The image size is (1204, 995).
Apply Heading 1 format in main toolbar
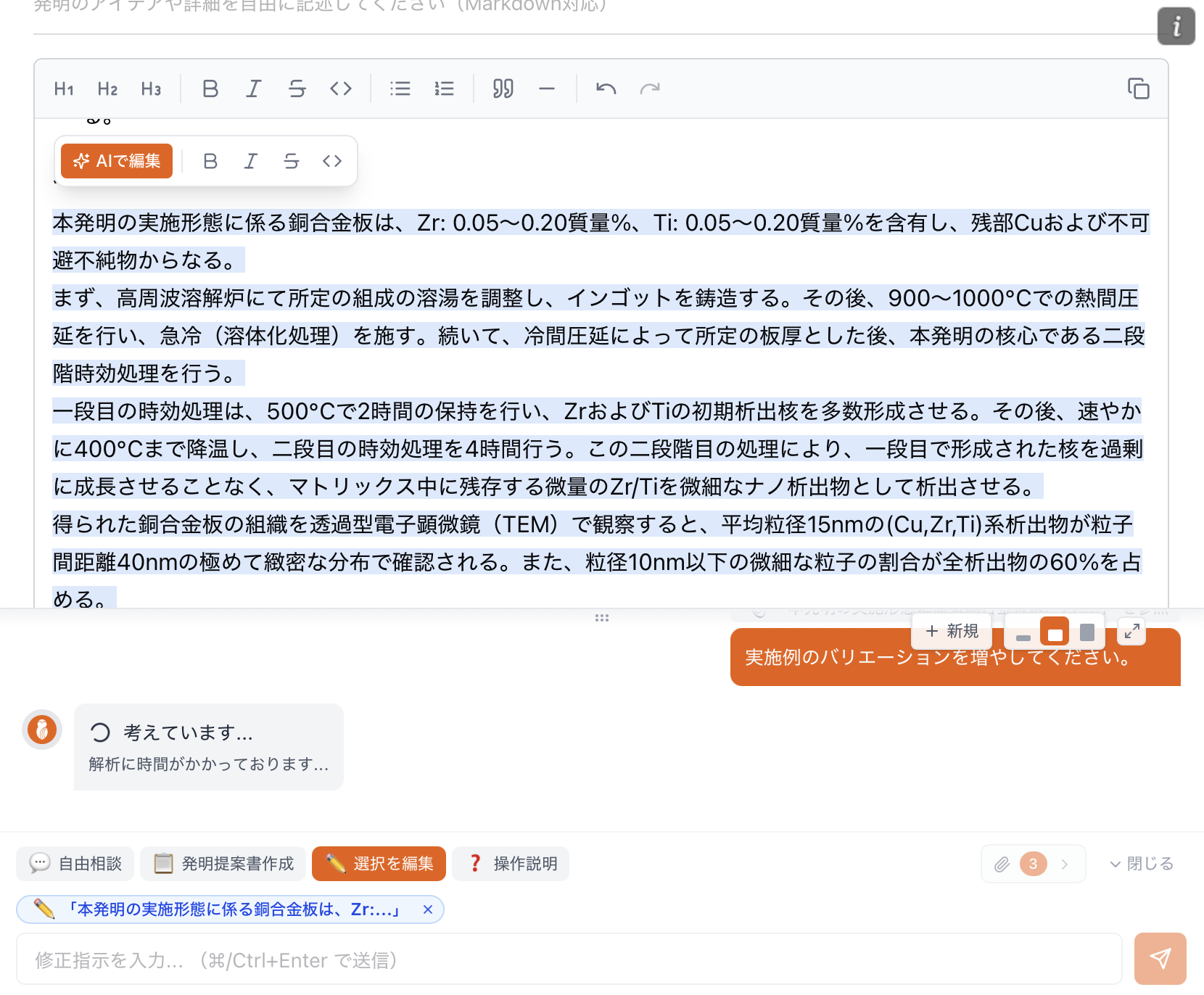[x=64, y=89]
